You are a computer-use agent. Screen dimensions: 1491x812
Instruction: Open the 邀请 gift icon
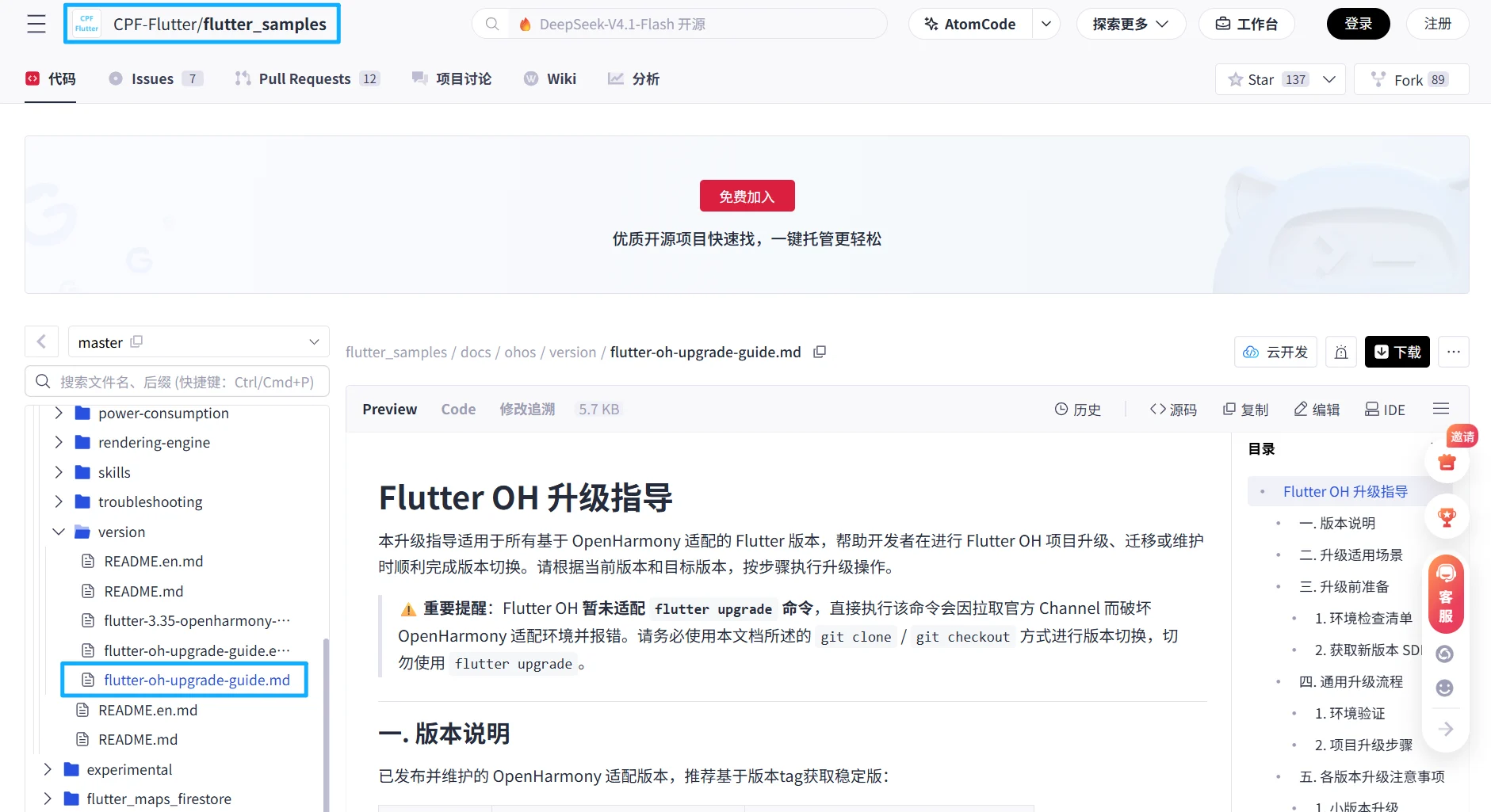1447,461
